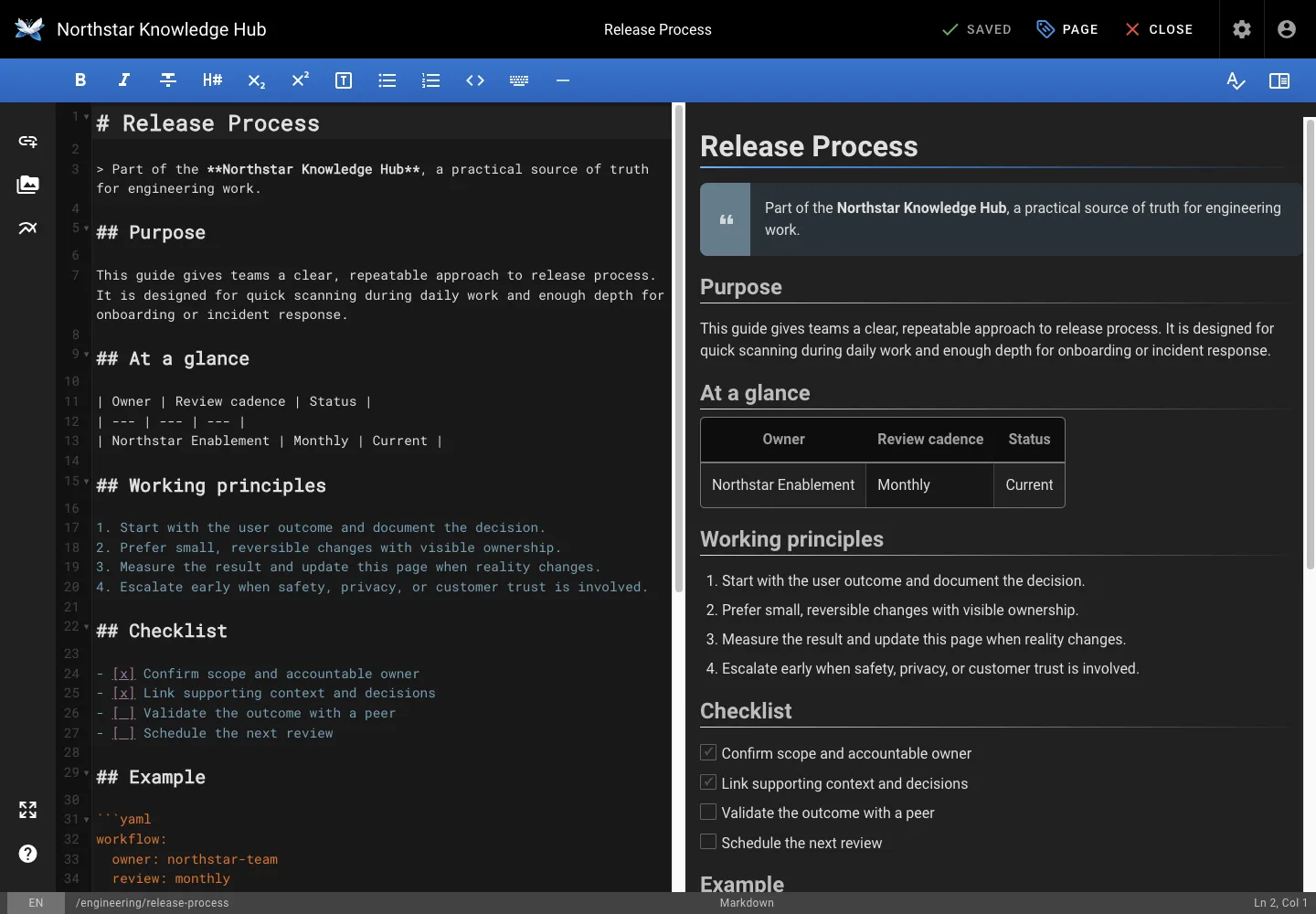Insert an unordered bullet list

[387, 80]
